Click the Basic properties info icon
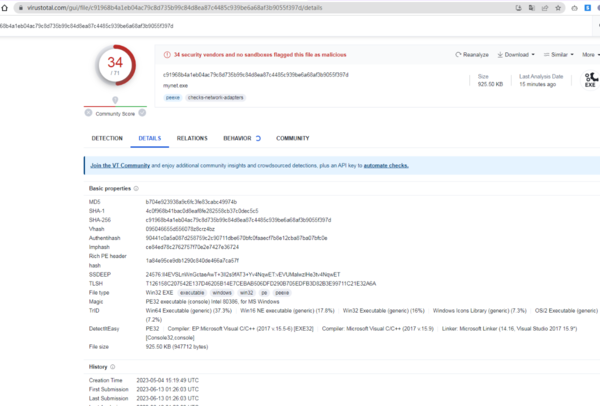 tap(136, 188)
